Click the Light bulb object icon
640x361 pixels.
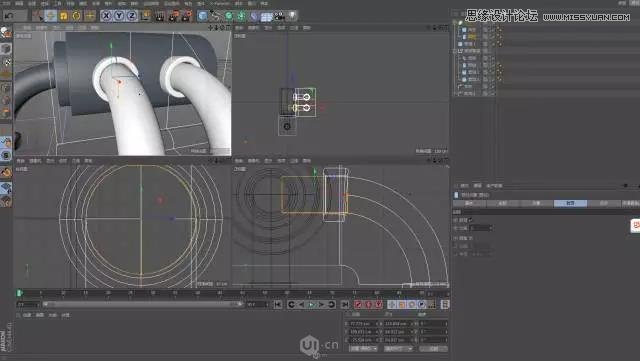click(292, 16)
